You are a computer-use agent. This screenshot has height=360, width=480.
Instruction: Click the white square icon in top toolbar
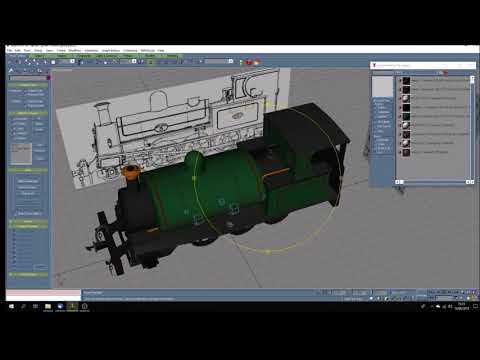point(53,62)
